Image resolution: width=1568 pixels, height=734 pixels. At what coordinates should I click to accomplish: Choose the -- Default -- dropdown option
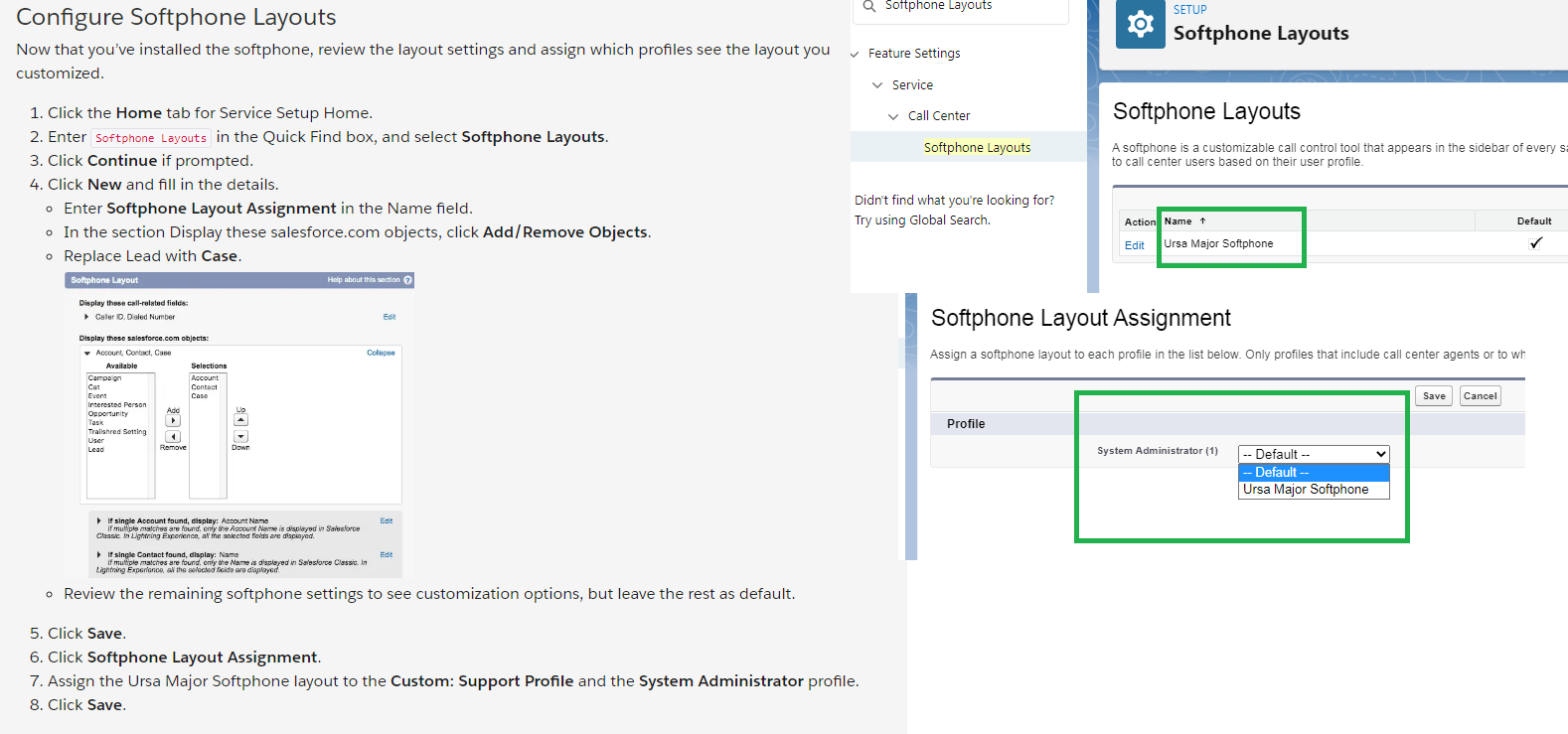click(1314, 473)
